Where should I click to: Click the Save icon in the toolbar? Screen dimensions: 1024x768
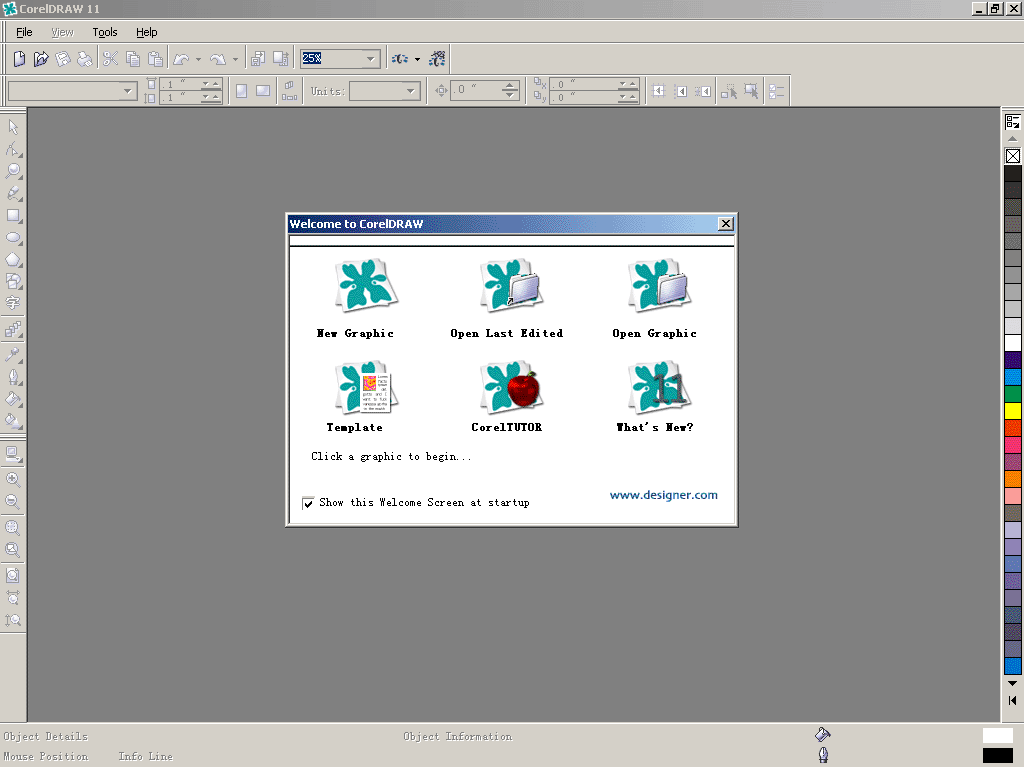[x=63, y=59]
